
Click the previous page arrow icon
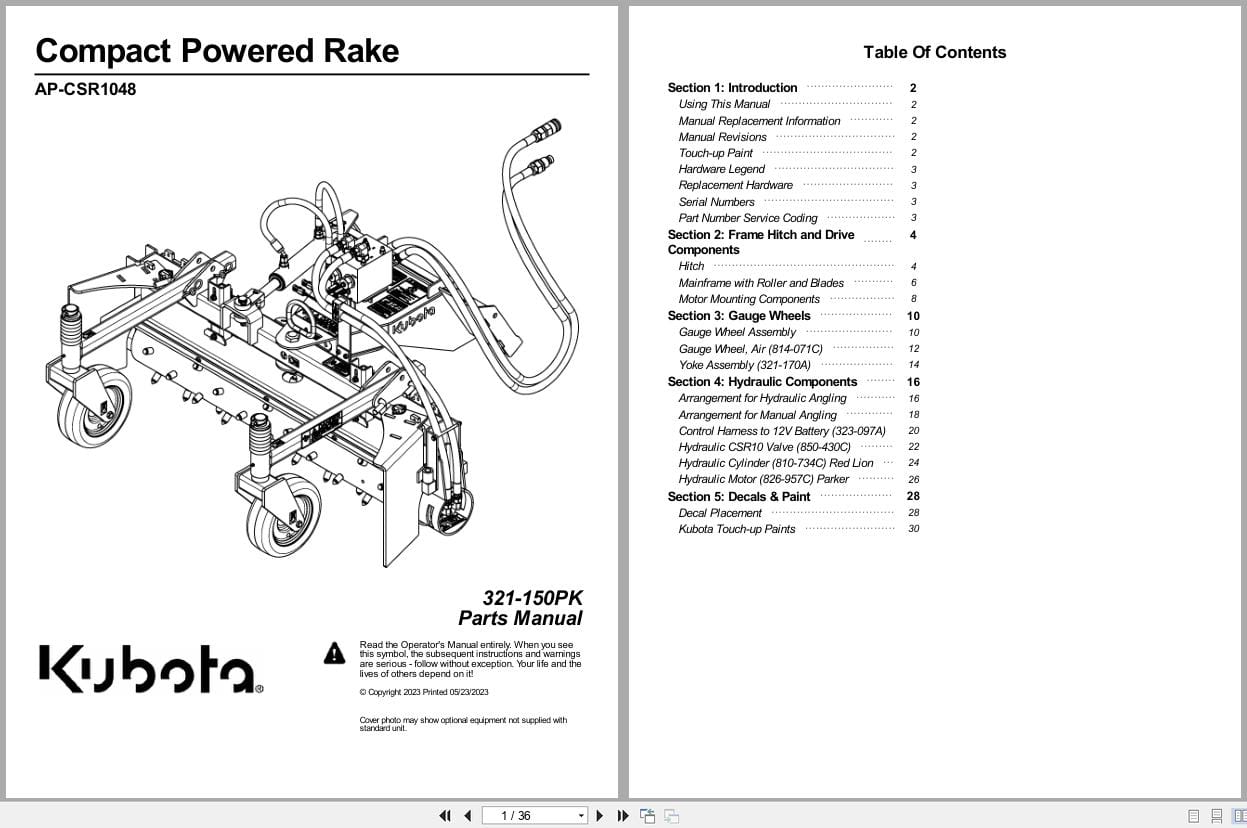(467, 816)
